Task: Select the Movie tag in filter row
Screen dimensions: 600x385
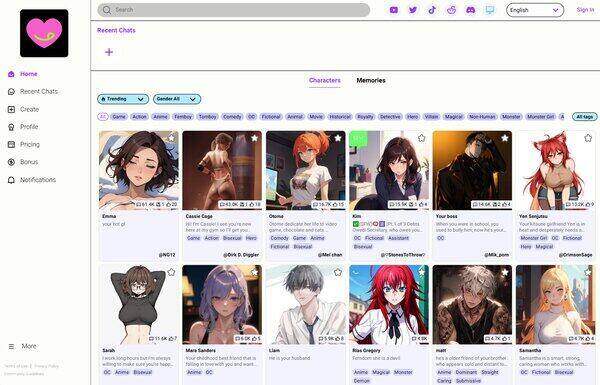Action: point(316,117)
